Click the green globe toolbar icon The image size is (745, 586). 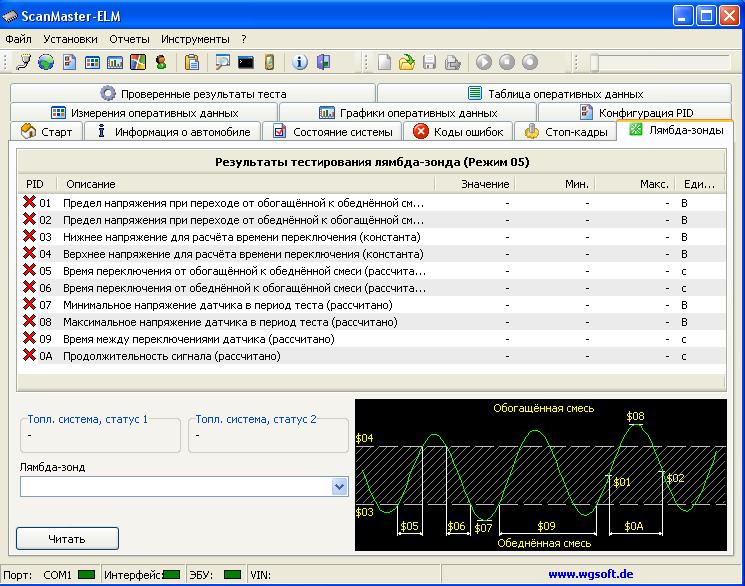coord(46,62)
